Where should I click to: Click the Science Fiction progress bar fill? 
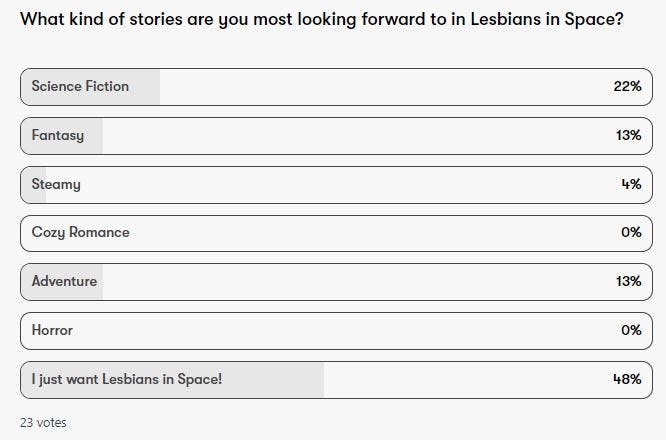tap(145, 86)
